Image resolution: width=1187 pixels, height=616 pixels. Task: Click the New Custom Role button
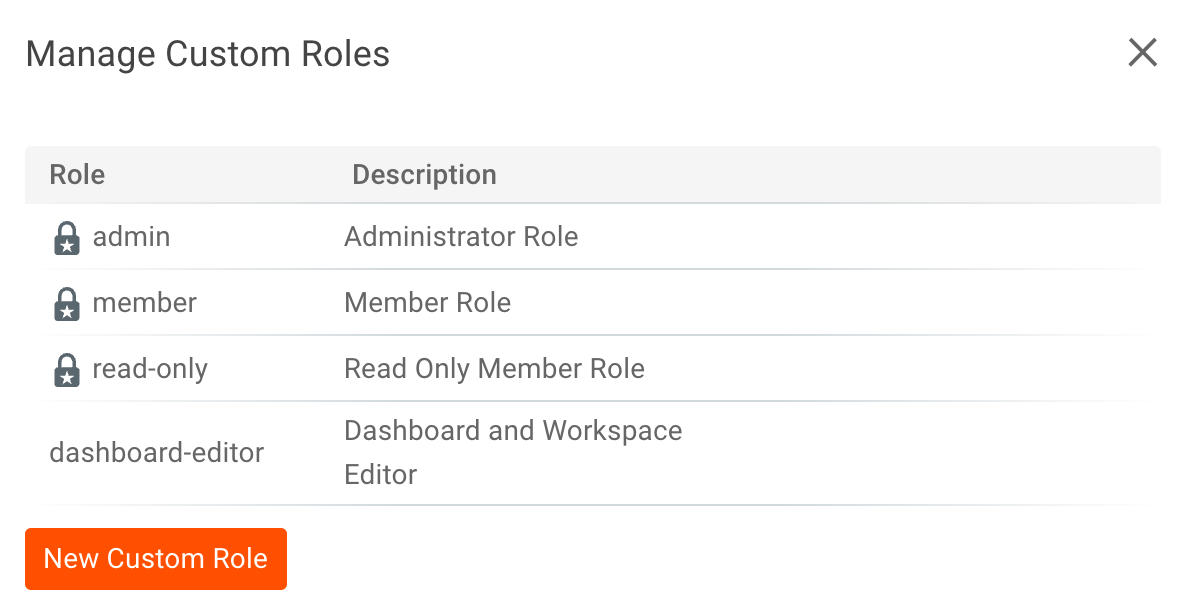coord(155,558)
